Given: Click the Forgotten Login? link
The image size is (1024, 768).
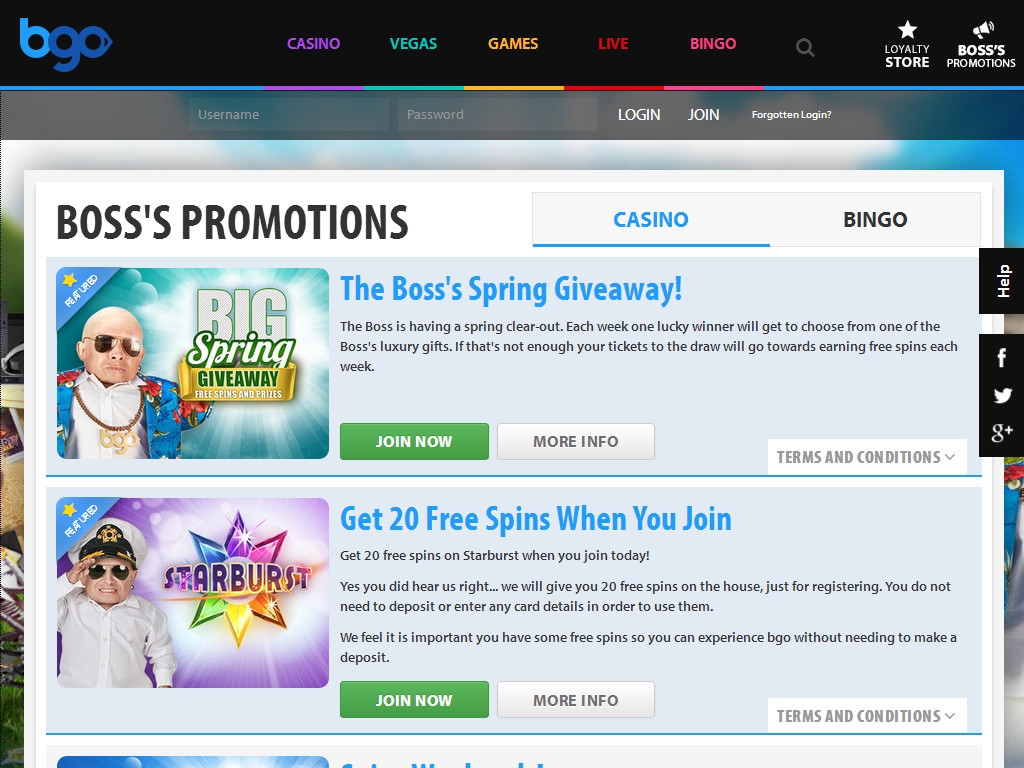Looking at the screenshot, I should 792,115.
